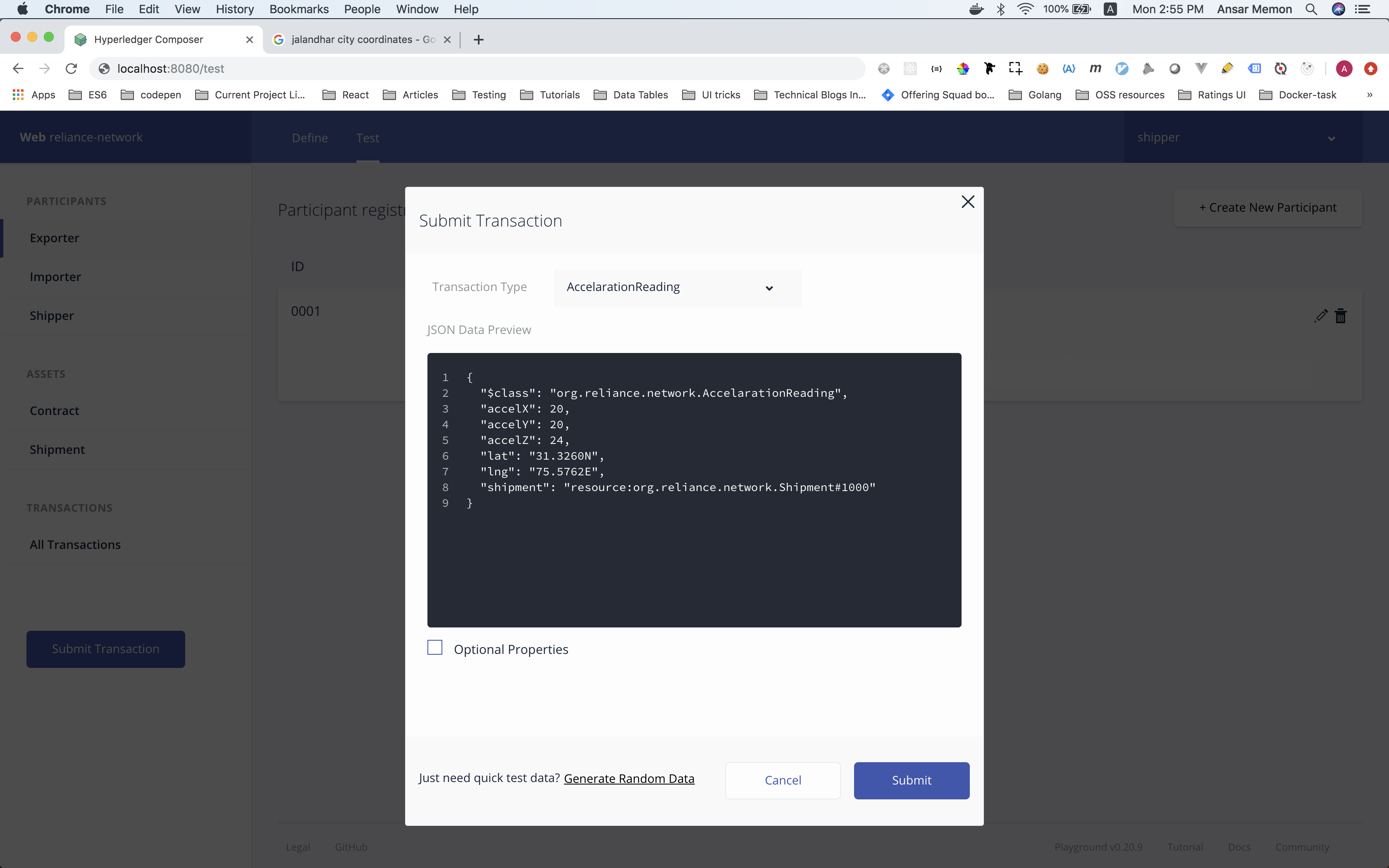Open the Bookmarks menu
This screenshot has height=868, width=1389.
(298, 9)
